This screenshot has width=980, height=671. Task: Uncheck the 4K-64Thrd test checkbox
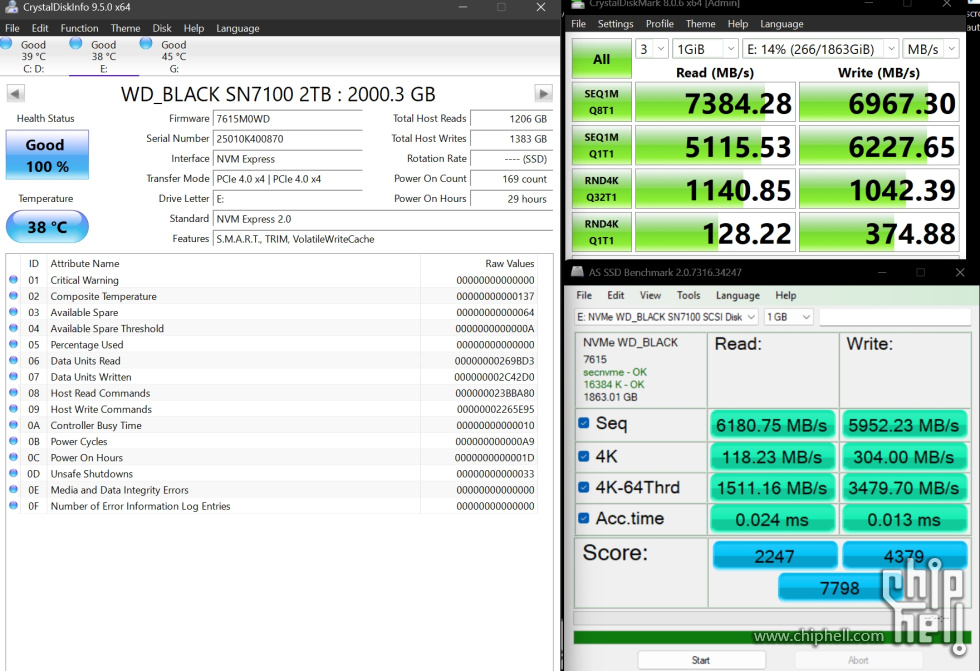pos(584,487)
